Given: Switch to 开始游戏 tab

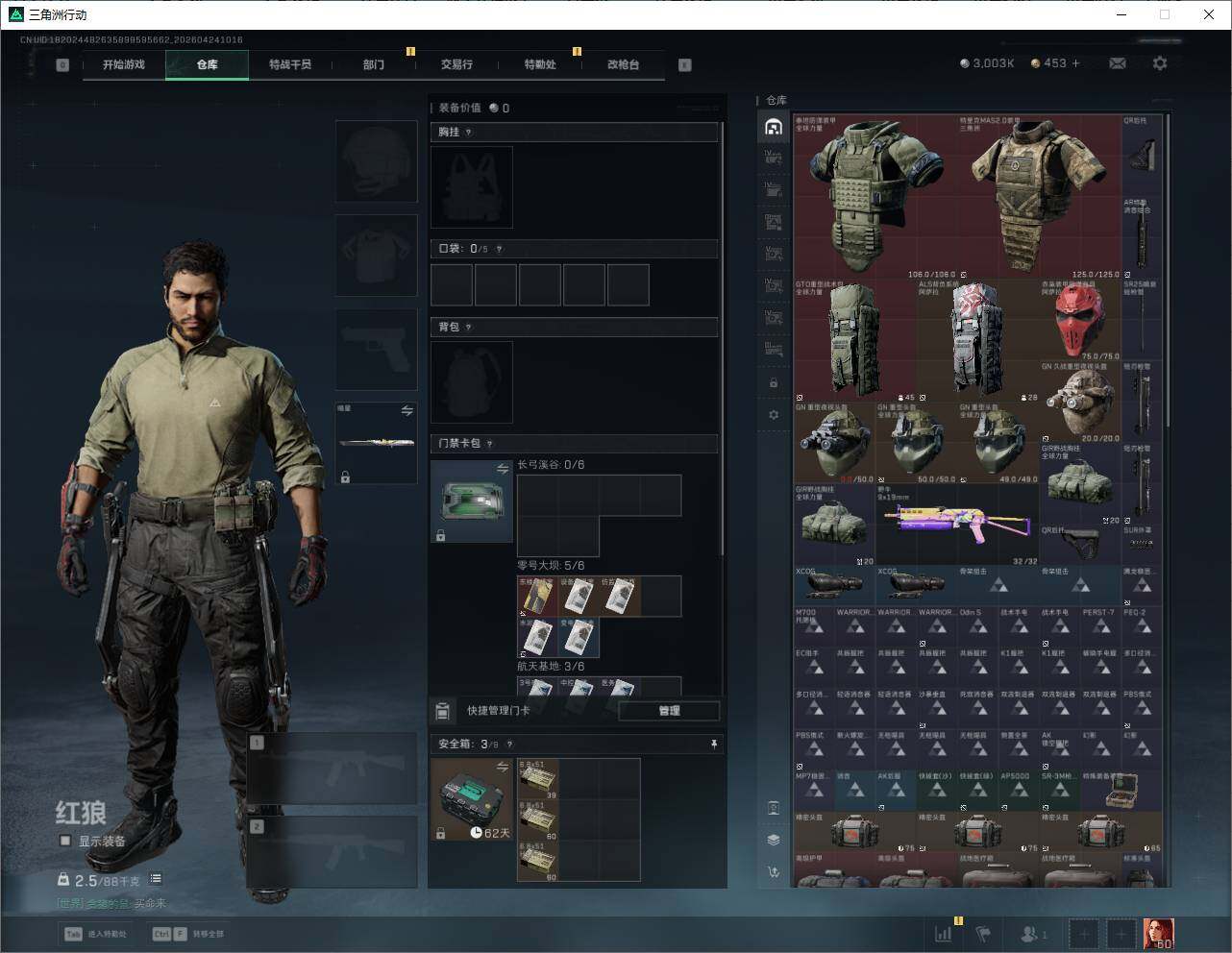Looking at the screenshot, I should [x=124, y=64].
